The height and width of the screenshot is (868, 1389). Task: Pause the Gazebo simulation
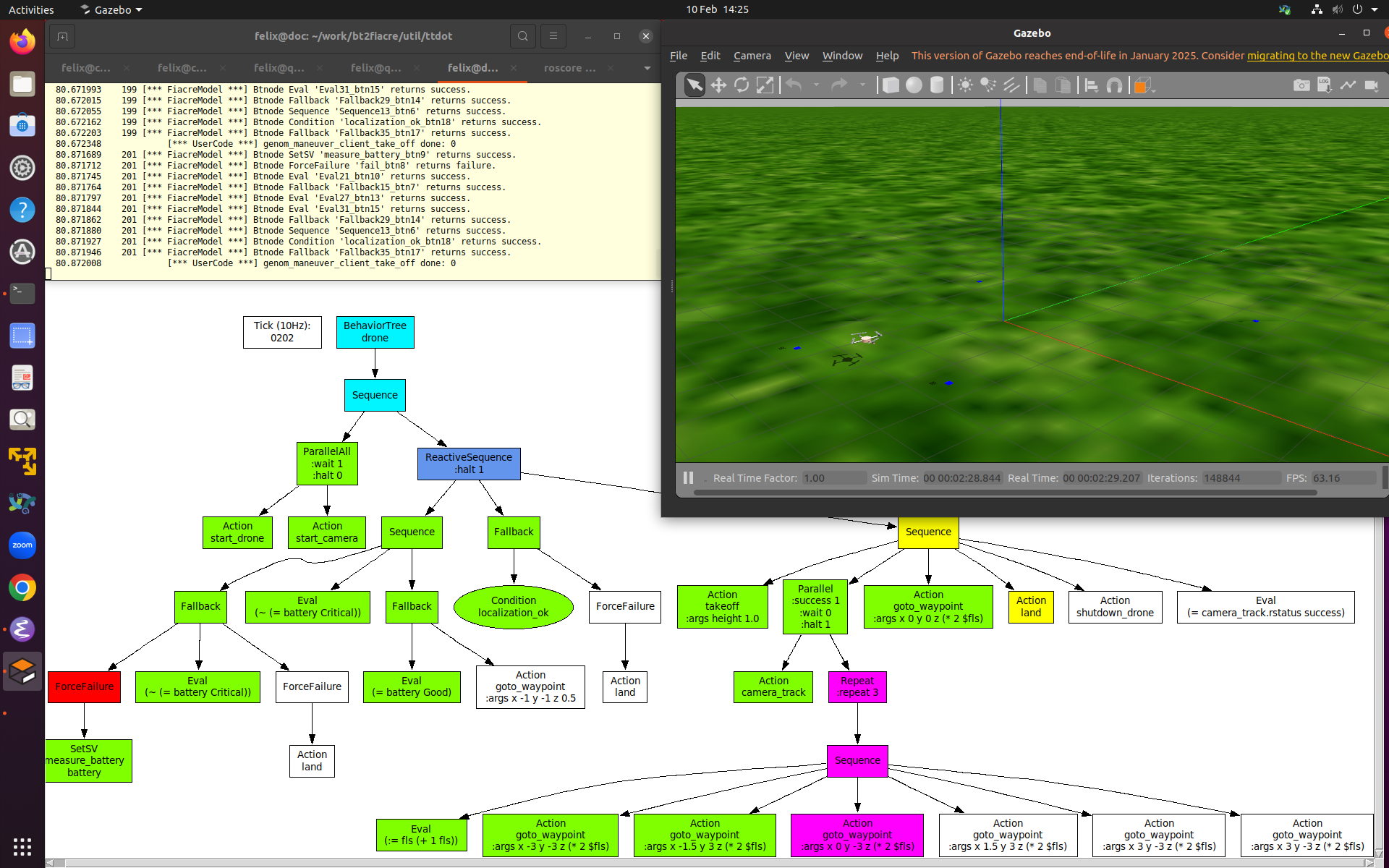(x=688, y=477)
